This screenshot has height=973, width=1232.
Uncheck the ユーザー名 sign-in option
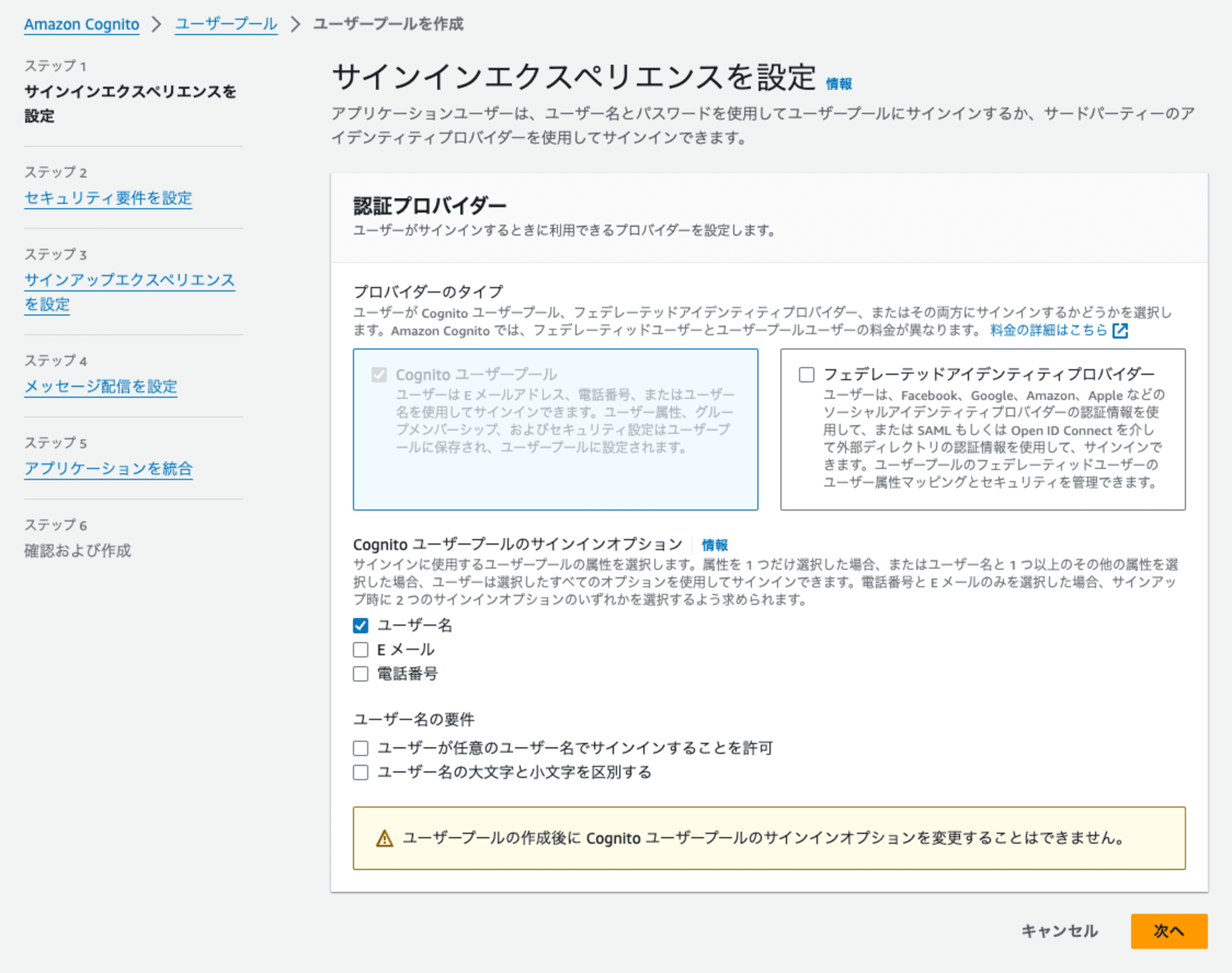pyautogui.click(x=360, y=626)
